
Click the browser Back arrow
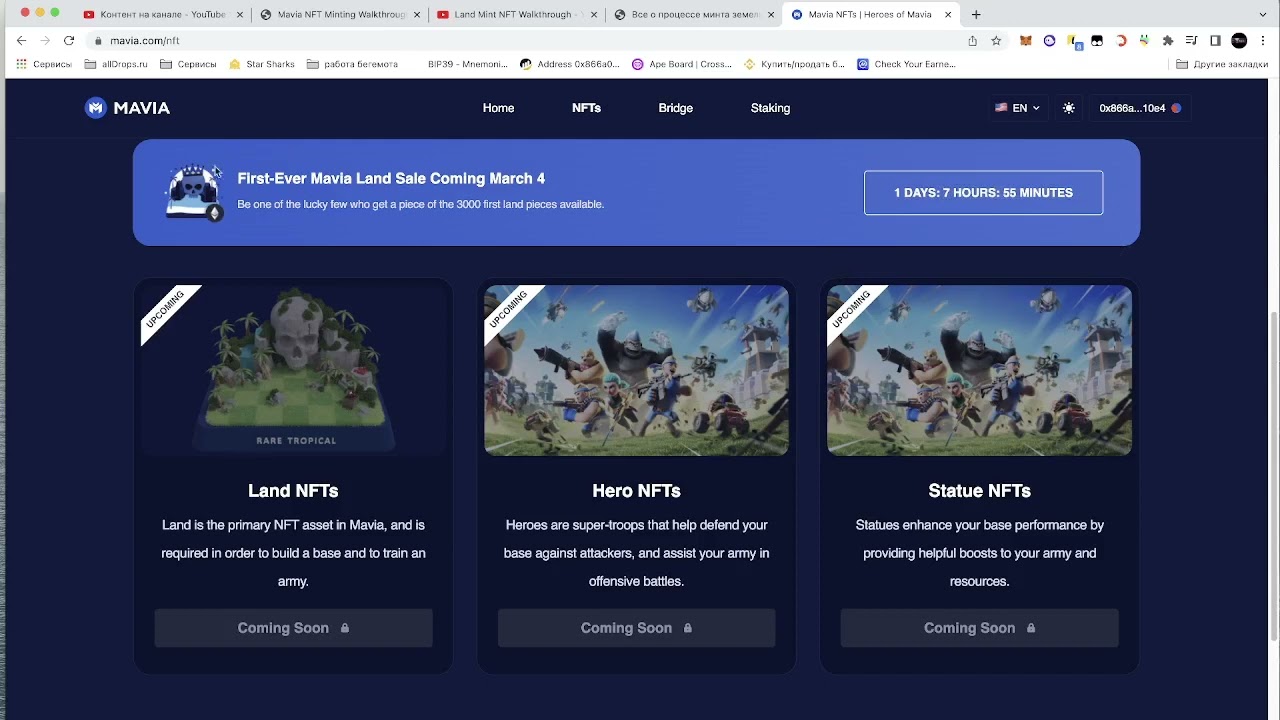coord(21,40)
